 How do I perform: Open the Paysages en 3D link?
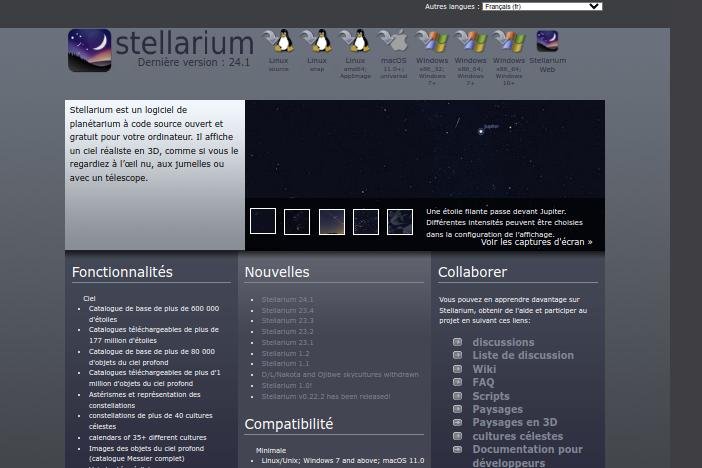(515, 422)
